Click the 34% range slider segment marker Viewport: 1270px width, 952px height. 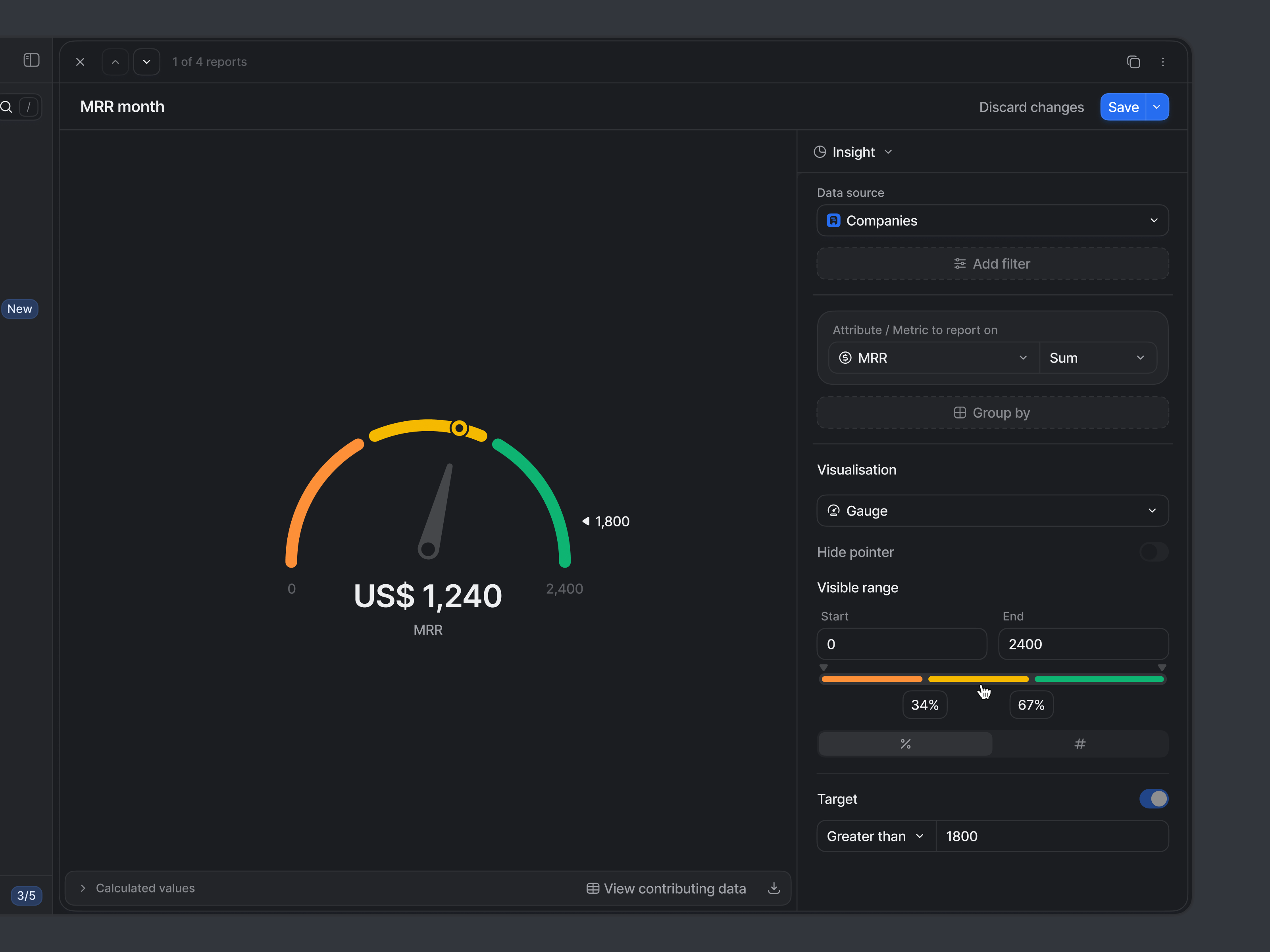coord(924,704)
